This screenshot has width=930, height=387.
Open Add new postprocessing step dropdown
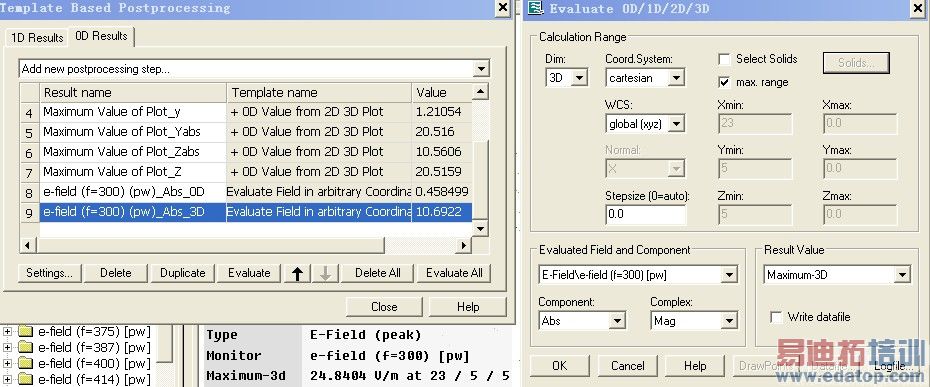click(x=482, y=69)
